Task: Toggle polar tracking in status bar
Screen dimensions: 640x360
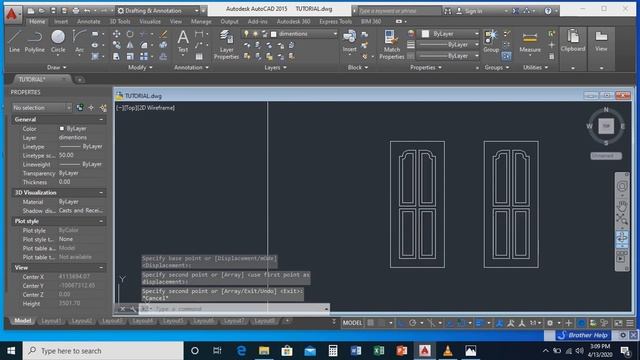Action: 412,323
